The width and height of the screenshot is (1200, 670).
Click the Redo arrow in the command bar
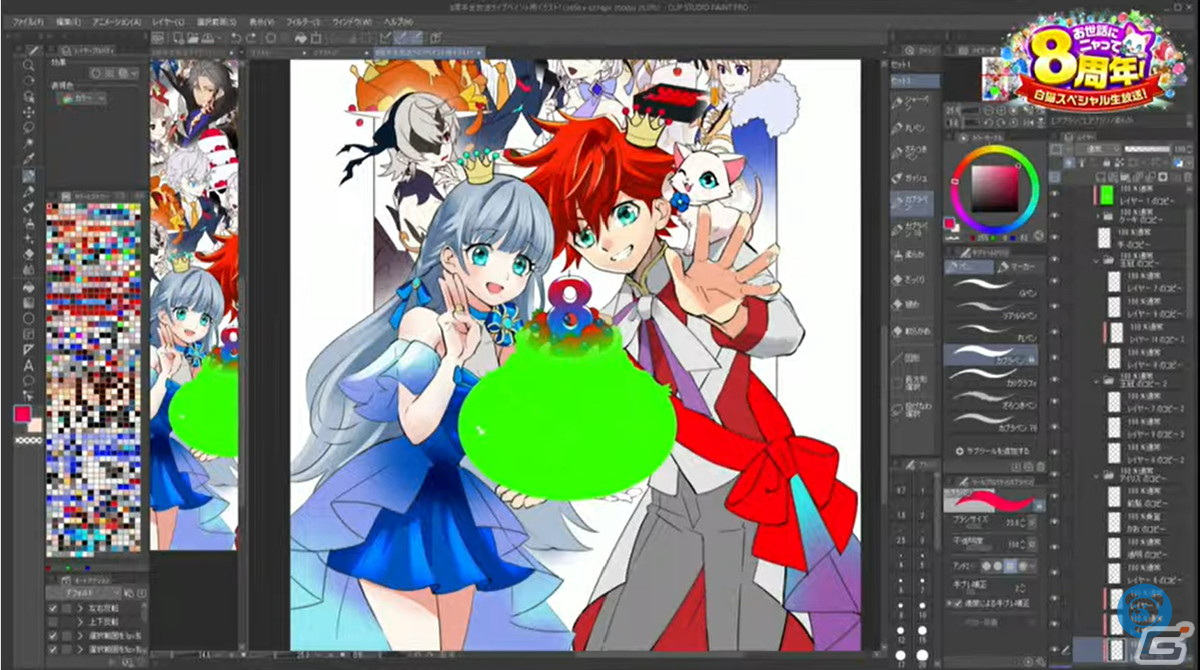coord(252,37)
